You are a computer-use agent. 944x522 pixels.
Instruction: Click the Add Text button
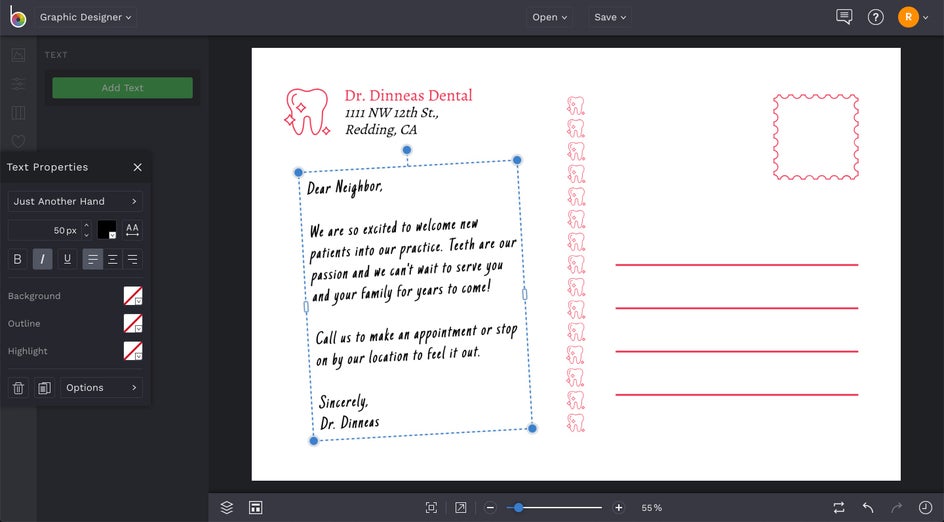point(122,88)
